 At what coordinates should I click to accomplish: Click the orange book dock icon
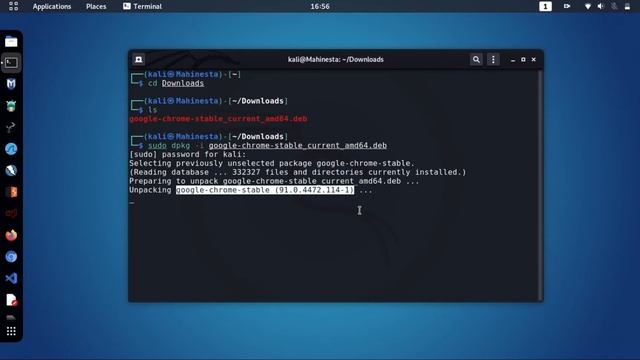click(x=11, y=192)
